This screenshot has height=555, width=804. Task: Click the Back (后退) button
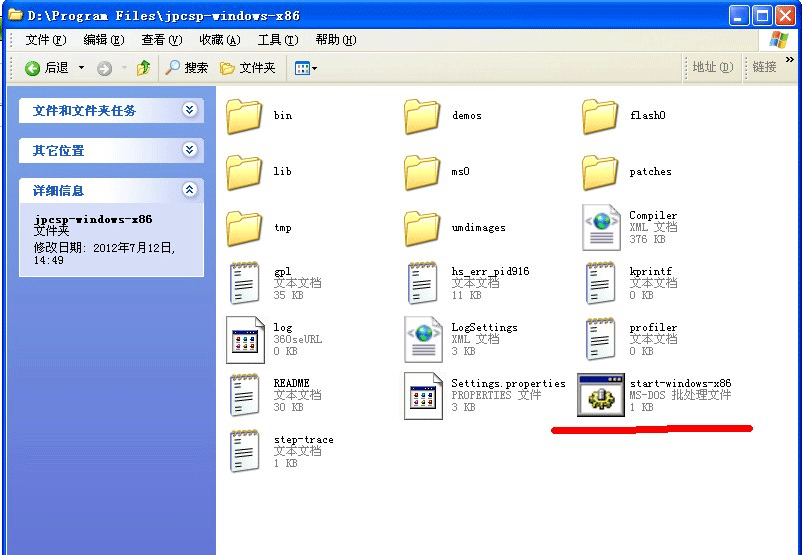click(46, 68)
